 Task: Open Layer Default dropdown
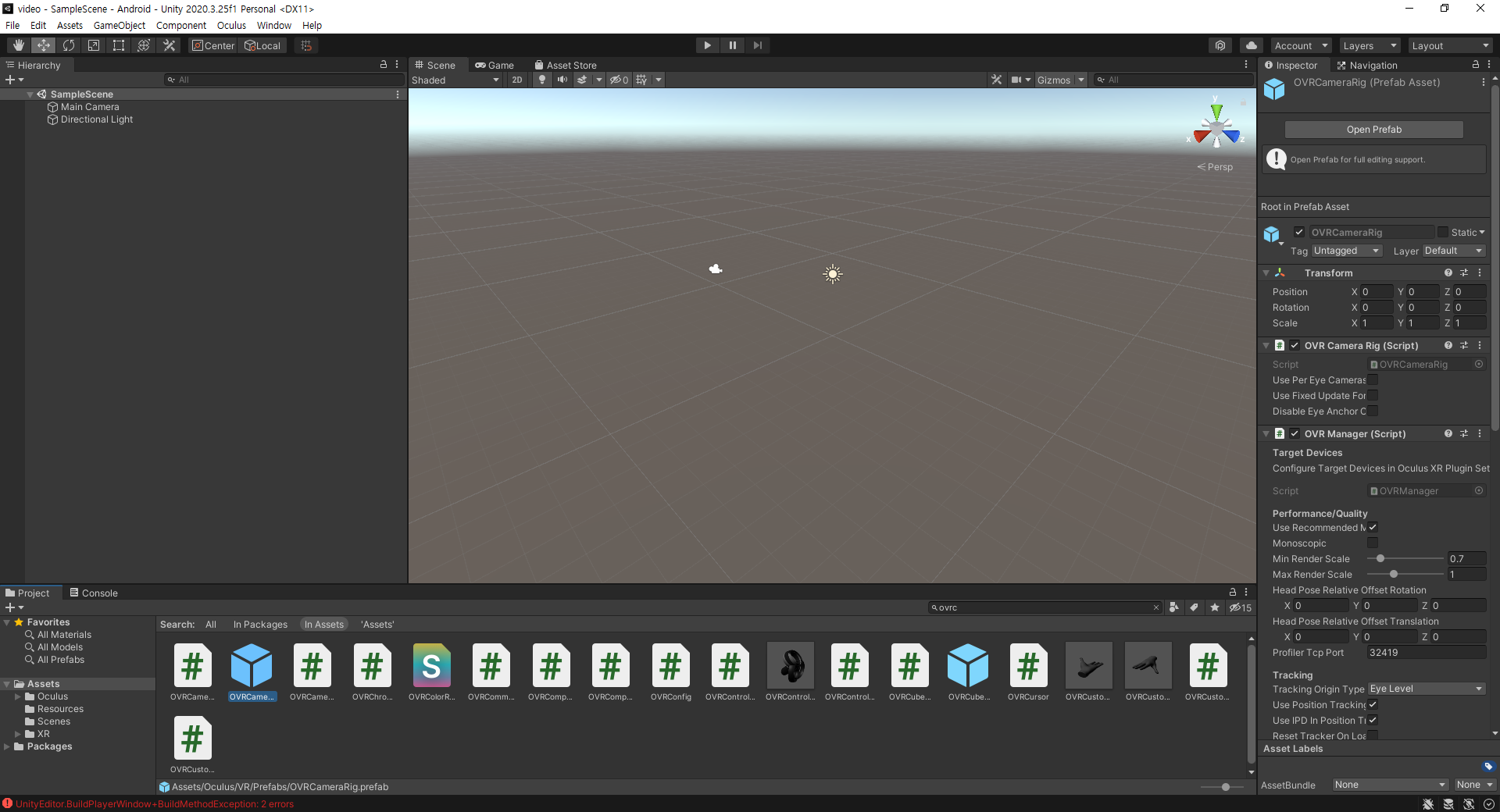point(1454,251)
